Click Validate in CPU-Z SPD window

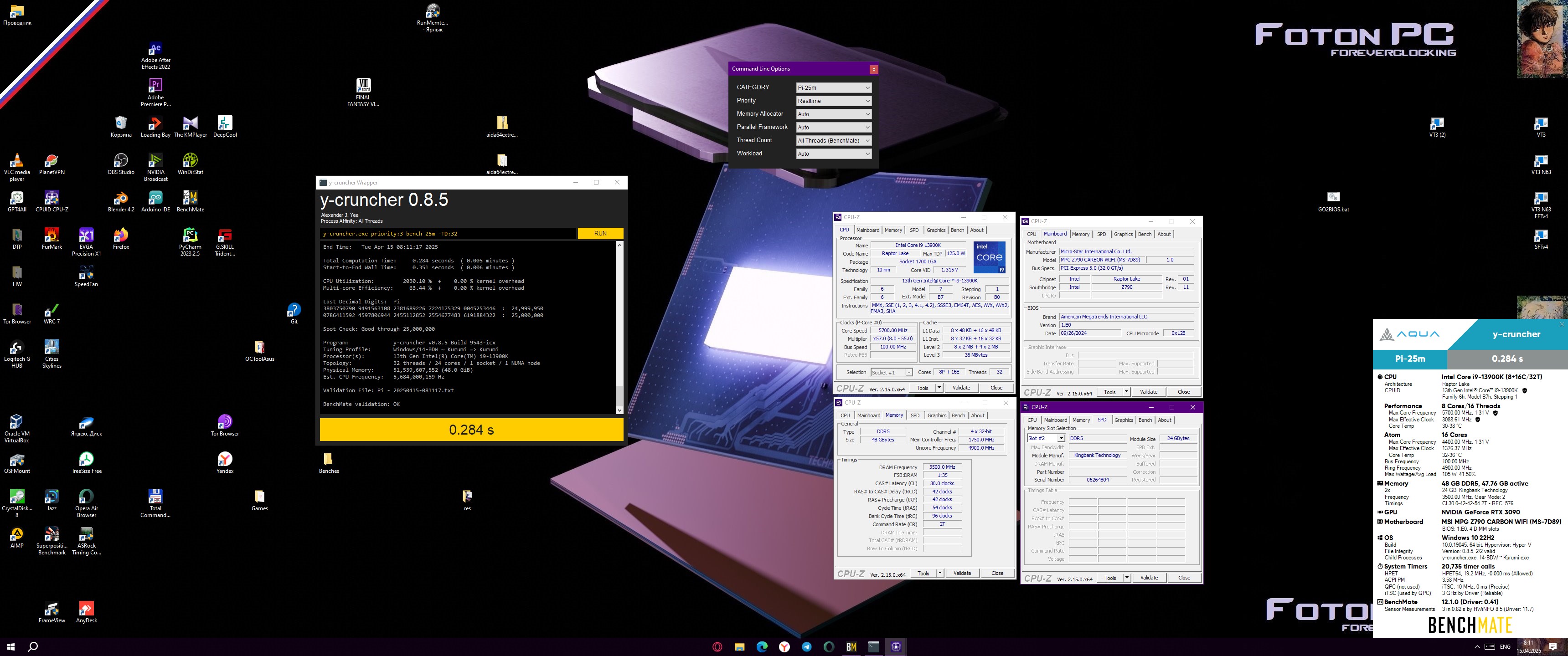1149,578
